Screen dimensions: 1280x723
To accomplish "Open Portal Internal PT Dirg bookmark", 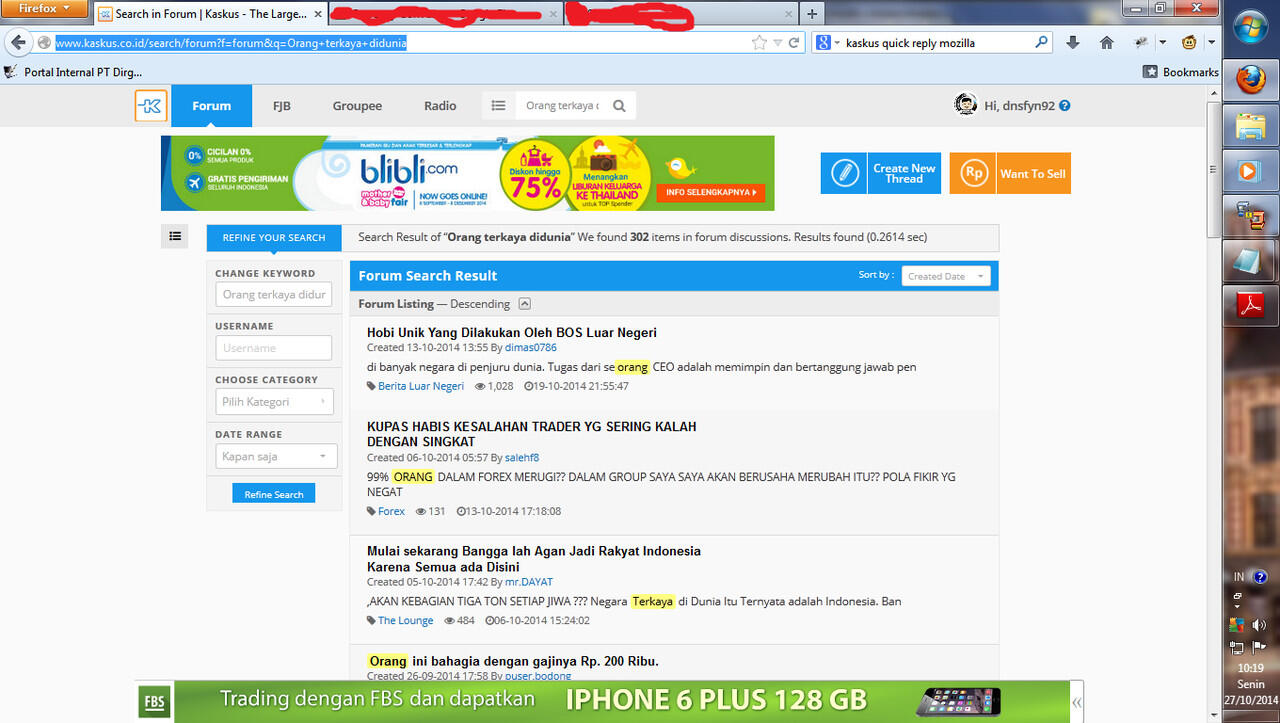I will pos(74,72).
